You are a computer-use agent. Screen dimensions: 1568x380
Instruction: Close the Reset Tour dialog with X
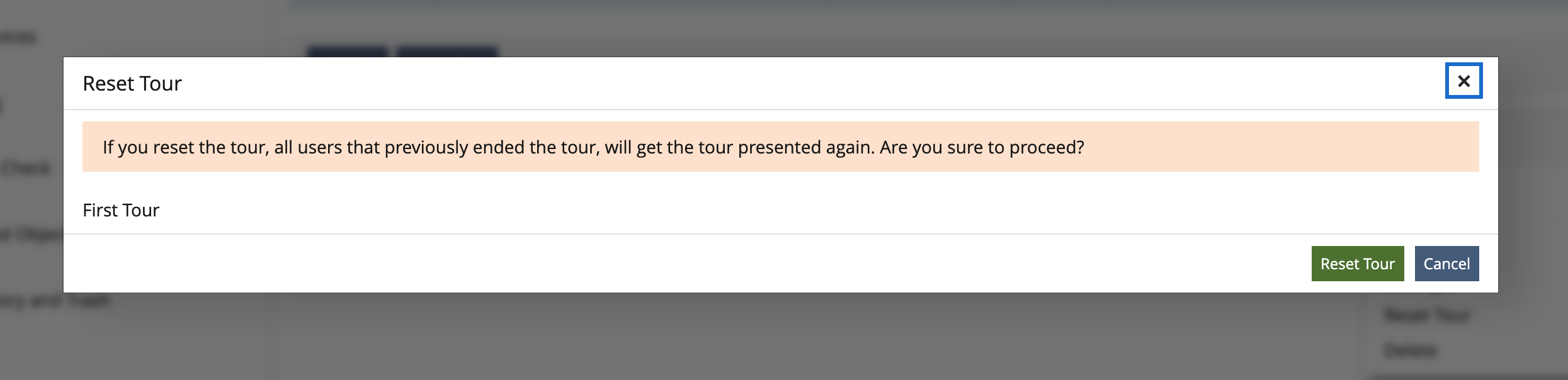pos(1463,81)
